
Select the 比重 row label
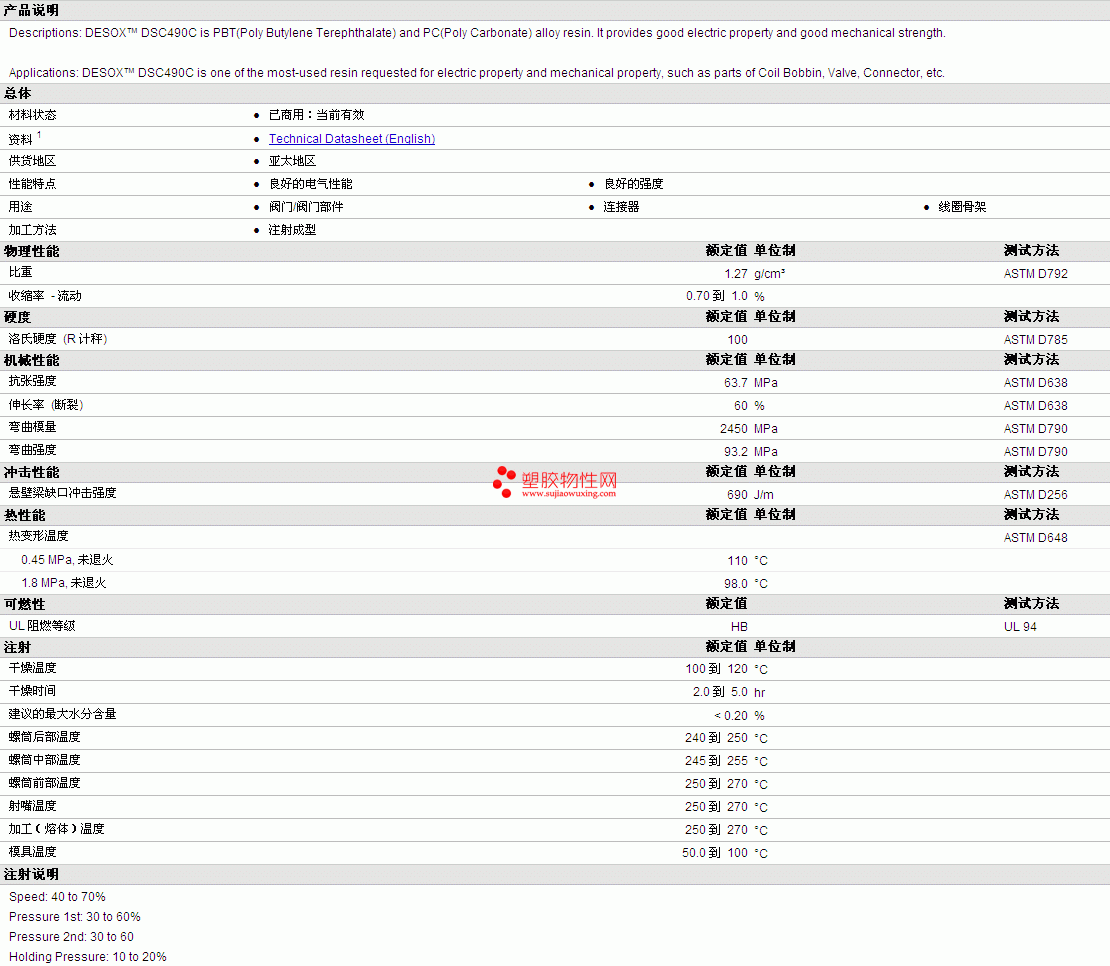21,272
